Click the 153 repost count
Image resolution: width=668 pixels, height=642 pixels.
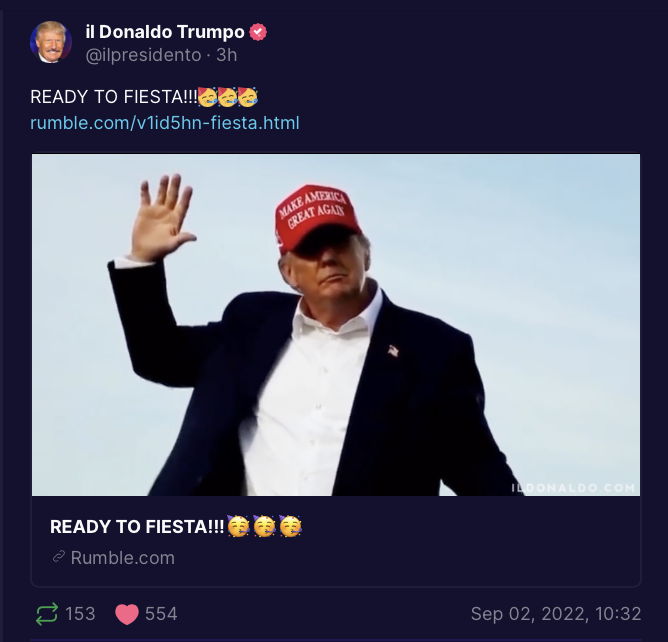click(x=80, y=614)
